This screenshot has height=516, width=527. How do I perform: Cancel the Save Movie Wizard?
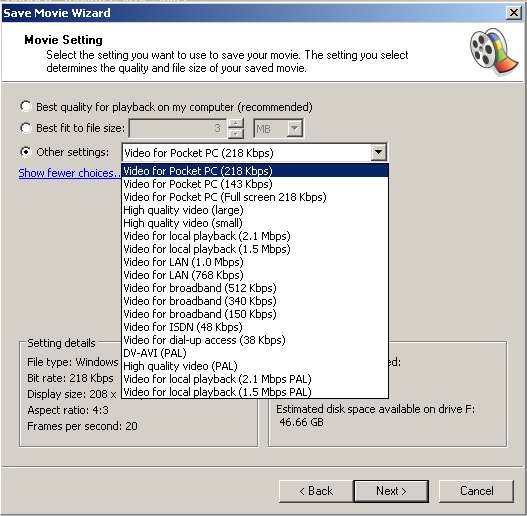pos(476,491)
